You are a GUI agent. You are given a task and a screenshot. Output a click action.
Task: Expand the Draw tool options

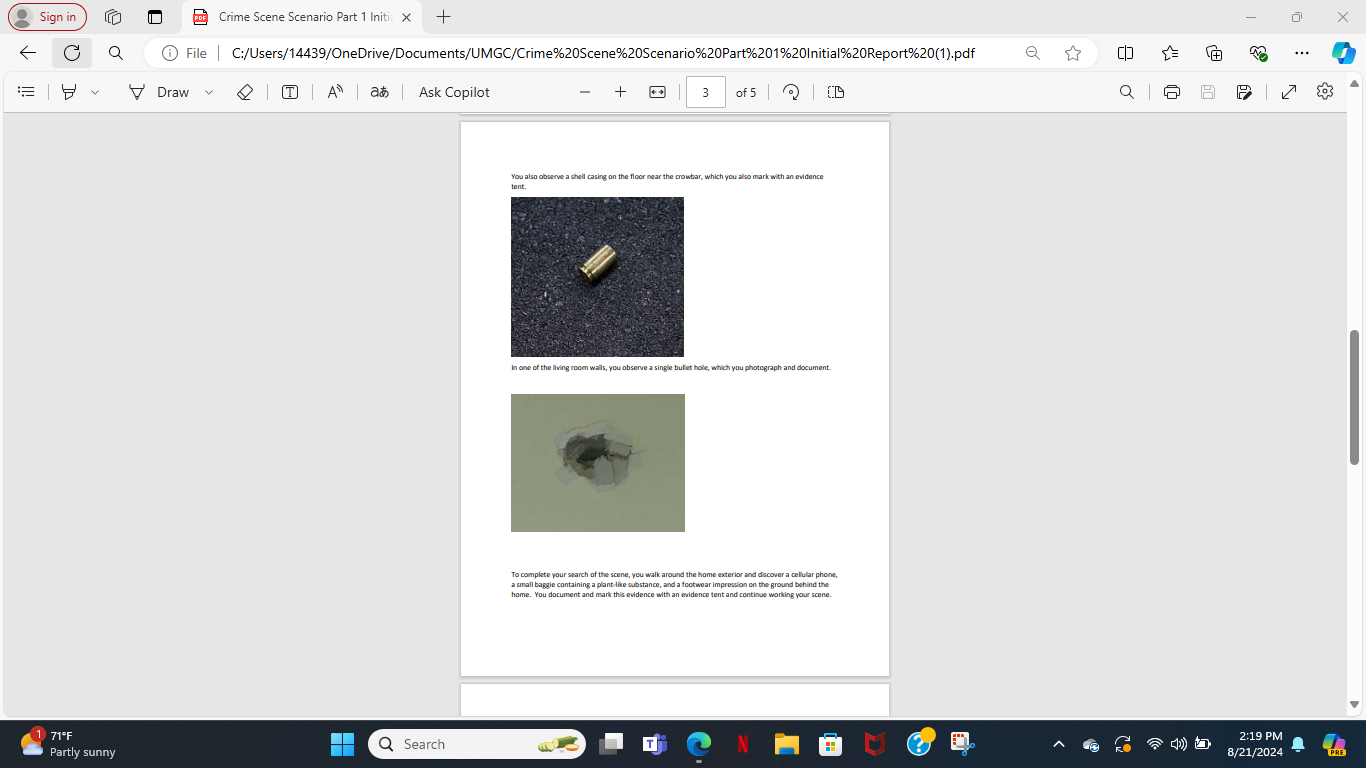tap(208, 91)
